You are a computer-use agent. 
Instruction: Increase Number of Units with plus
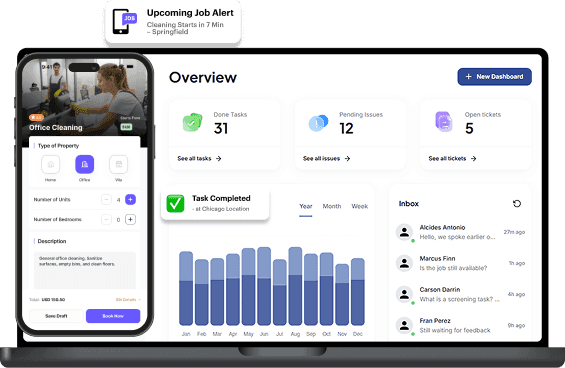pos(130,199)
